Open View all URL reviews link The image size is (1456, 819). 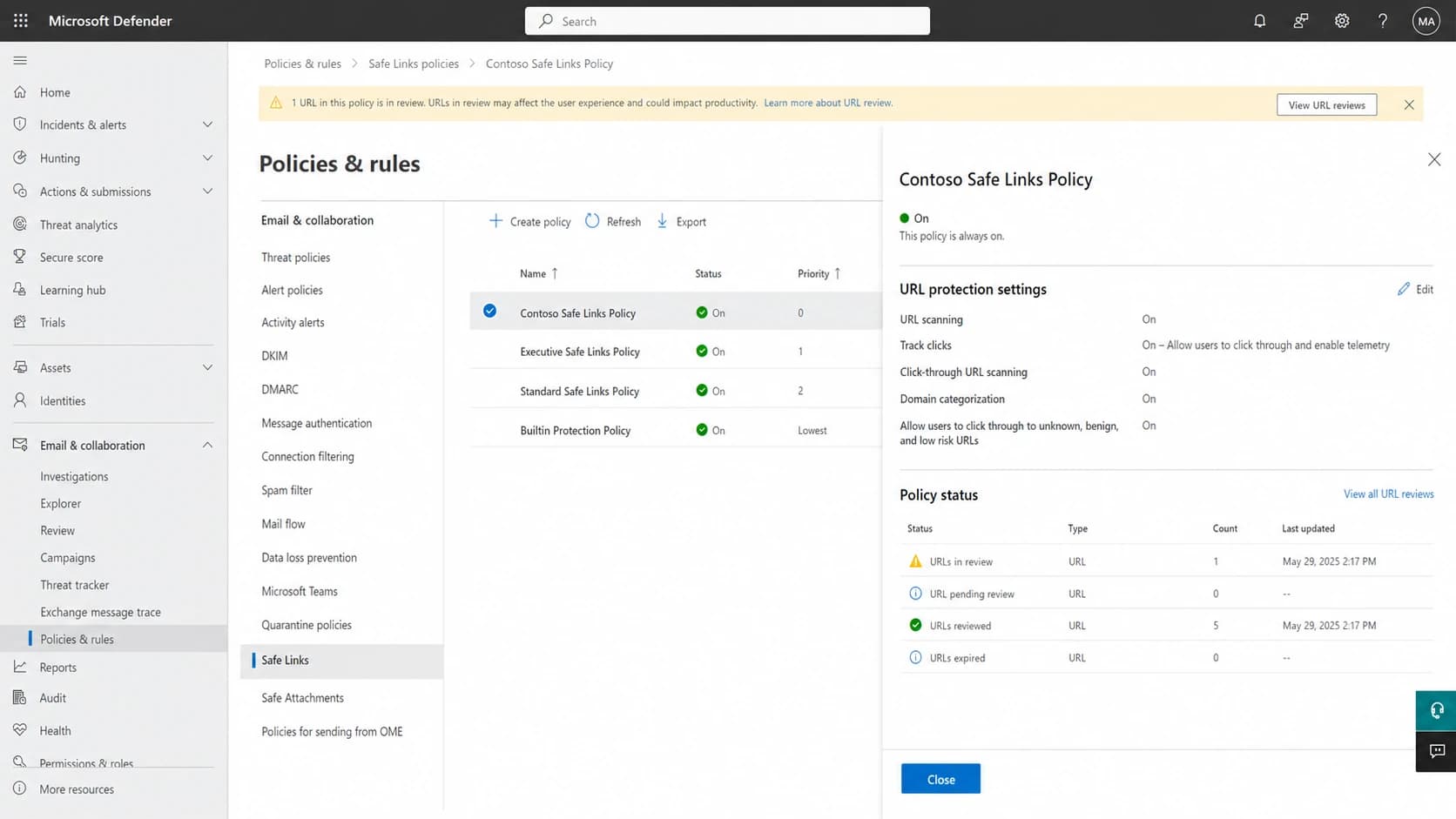coord(1388,494)
